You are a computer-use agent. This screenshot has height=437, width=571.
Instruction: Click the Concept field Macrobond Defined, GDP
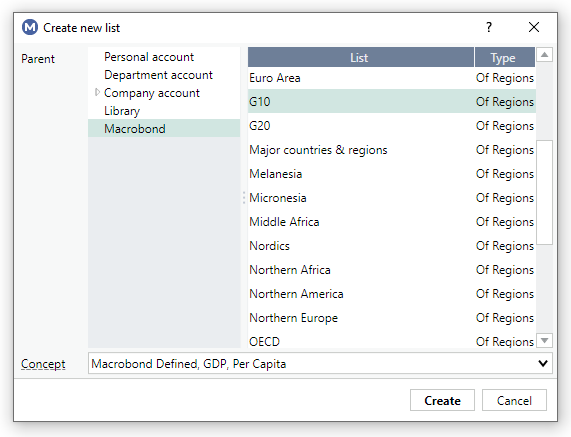pyautogui.click(x=320, y=363)
